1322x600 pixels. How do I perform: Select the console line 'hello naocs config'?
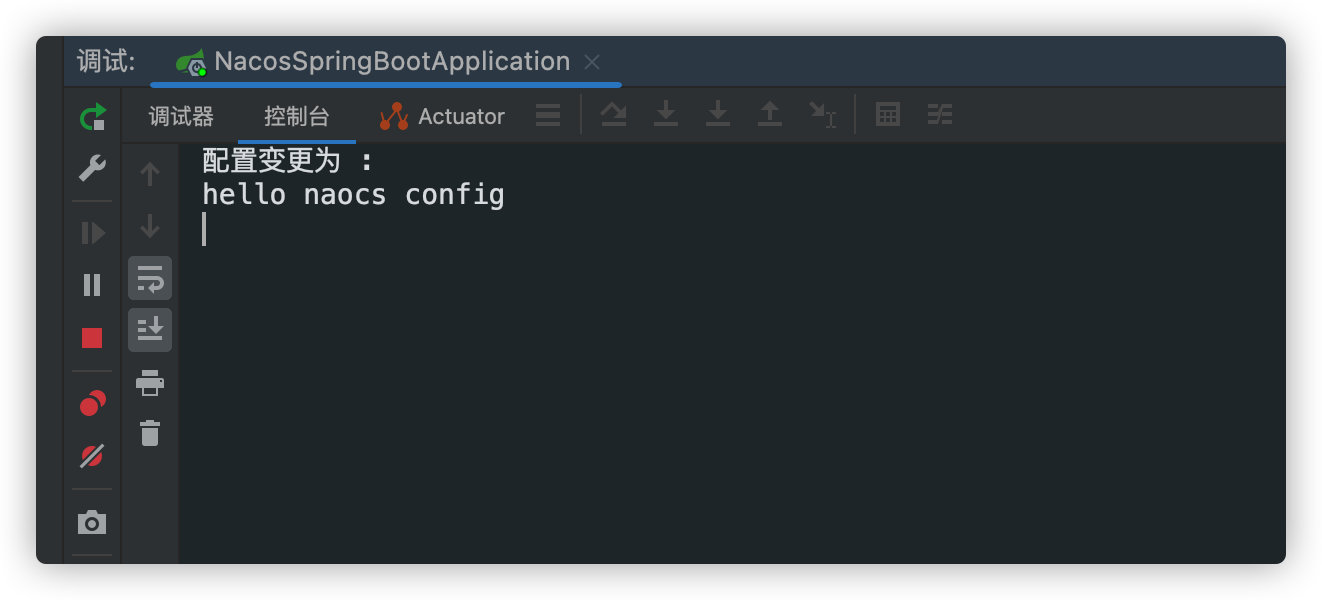tap(354, 195)
